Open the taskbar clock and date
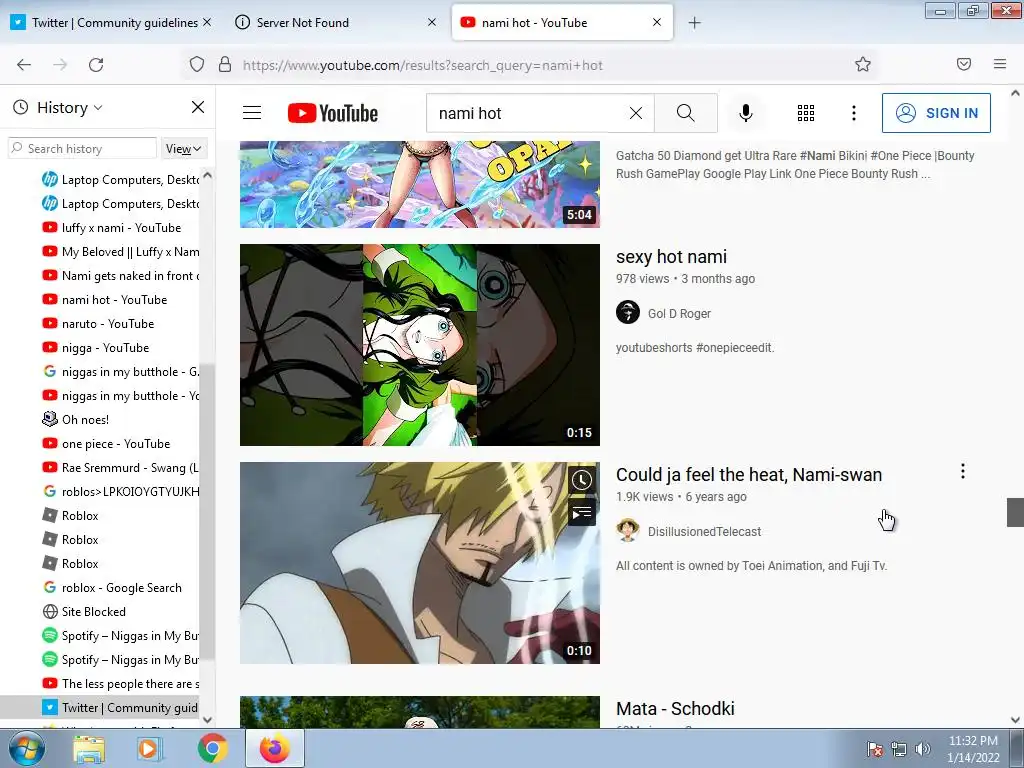This screenshot has width=1024, height=768. click(973, 749)
